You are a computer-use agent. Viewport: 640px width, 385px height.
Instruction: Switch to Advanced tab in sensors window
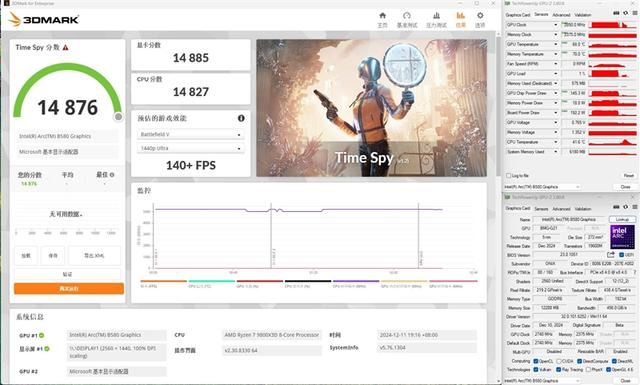click(561, 15)
